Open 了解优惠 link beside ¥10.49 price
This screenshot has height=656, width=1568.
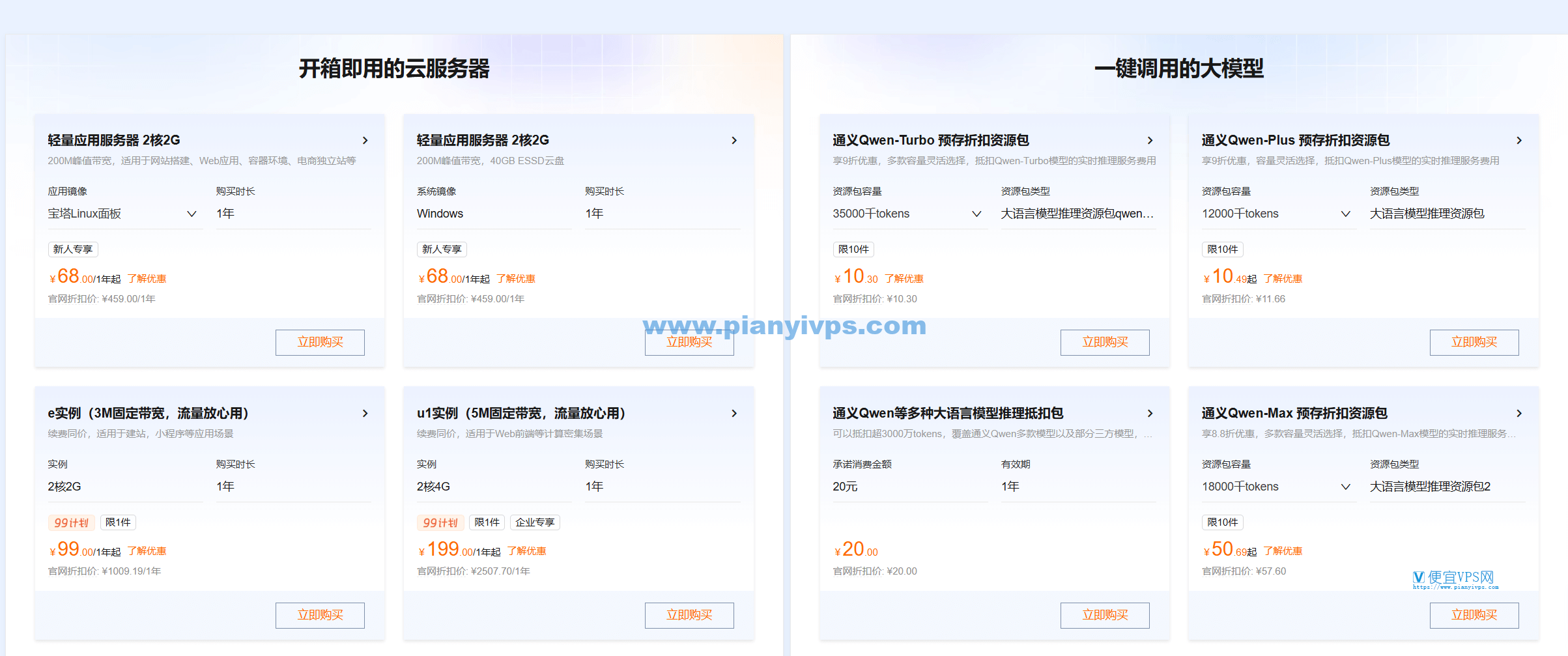coord(1283,279)
